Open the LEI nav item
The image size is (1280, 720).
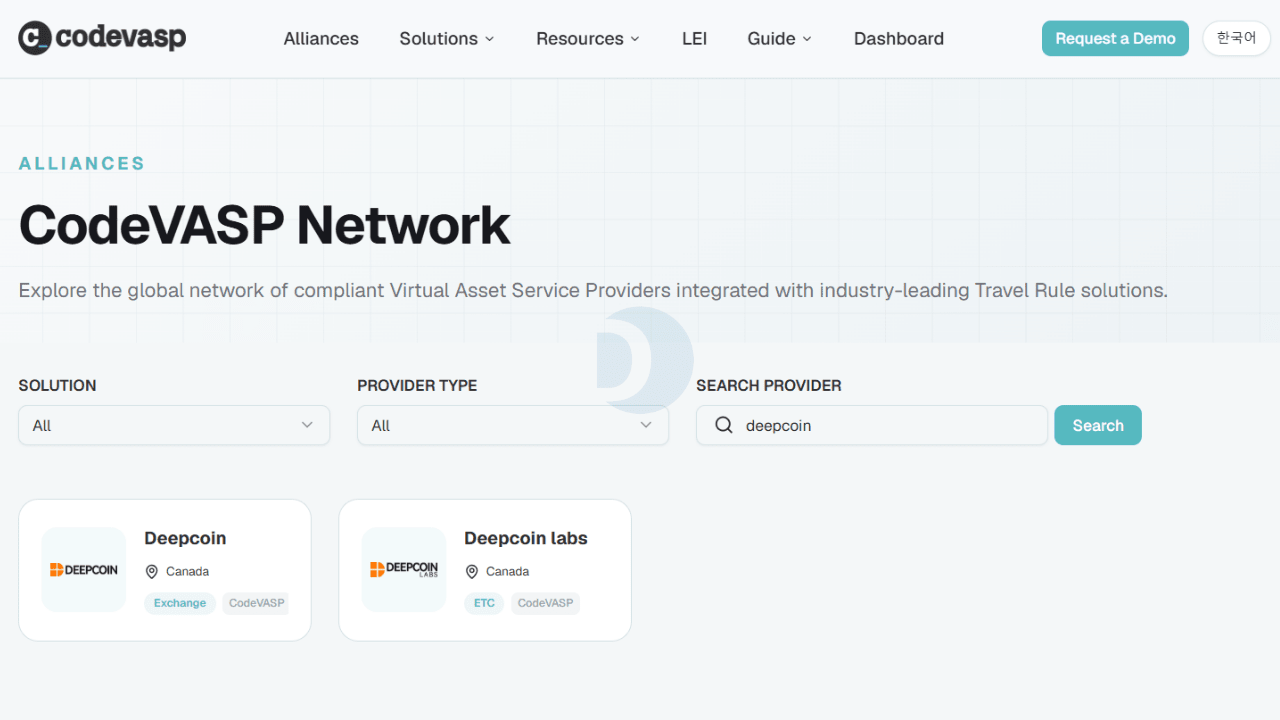(x=694, y=39)
